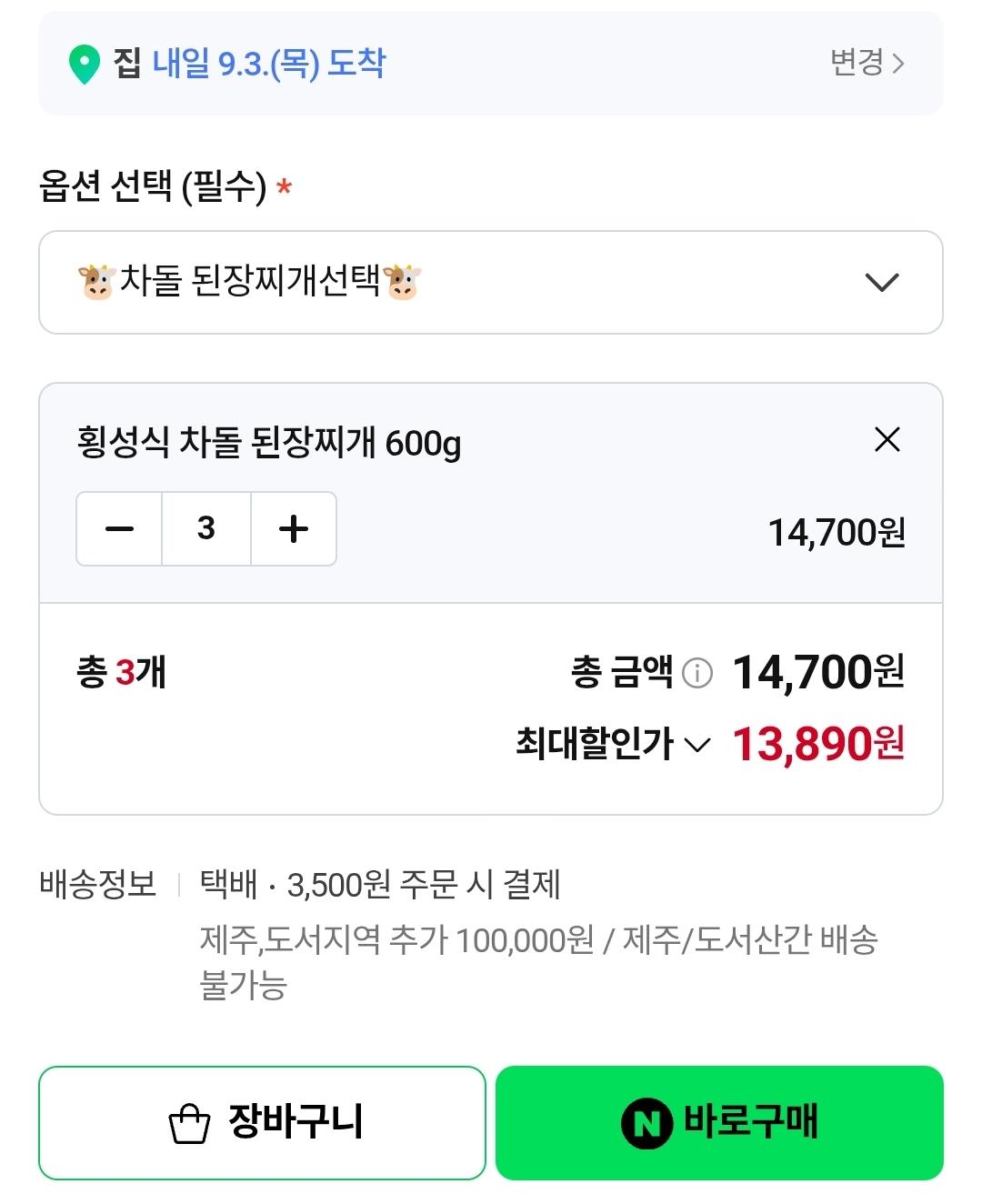Image resolution: width=982 pixels, height=1204 pixels.
Task: Click the shopping bag icon
Action: [x=189, y=1124]
